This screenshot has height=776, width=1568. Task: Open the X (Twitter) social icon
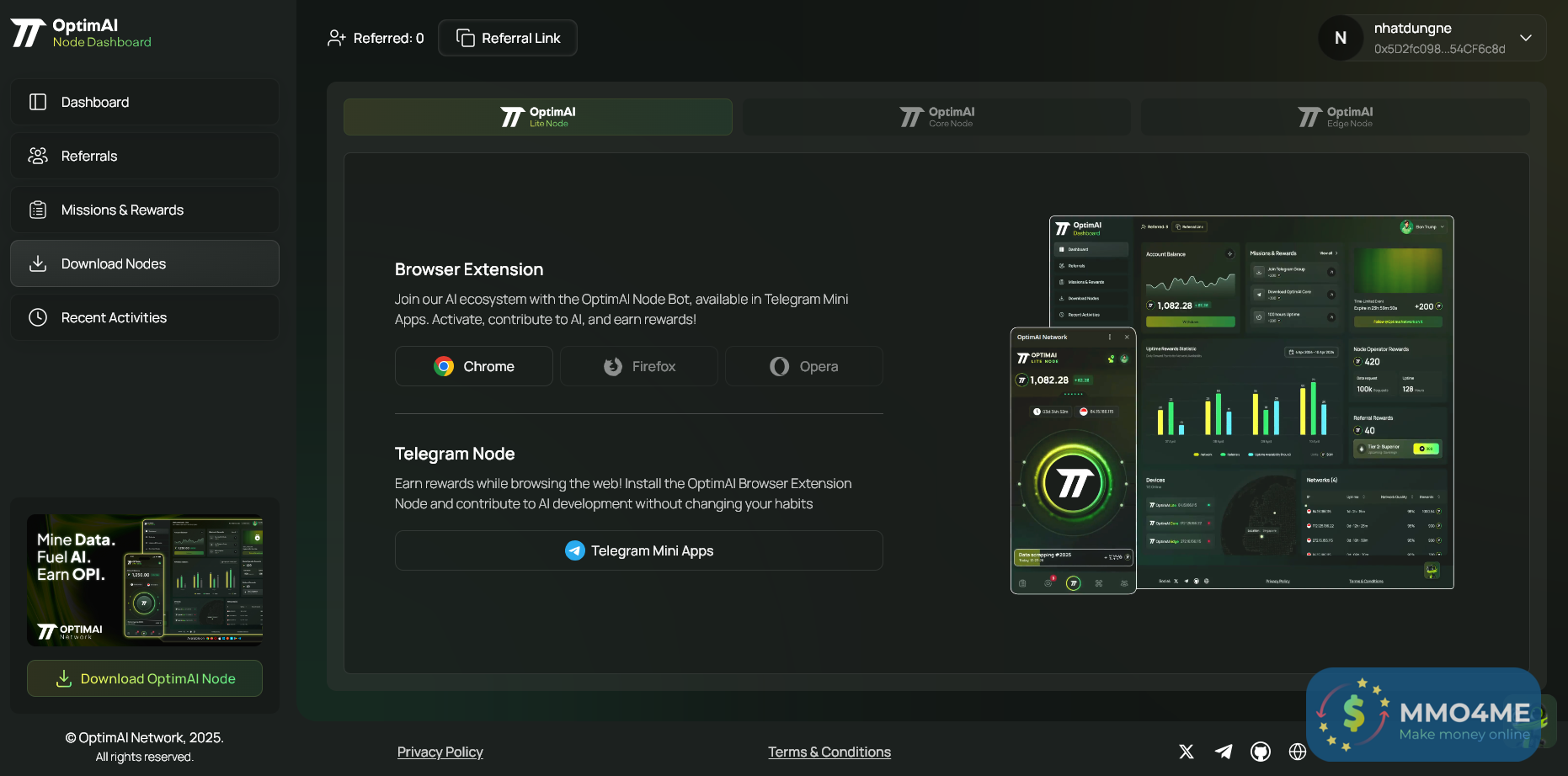point(1187,752)
